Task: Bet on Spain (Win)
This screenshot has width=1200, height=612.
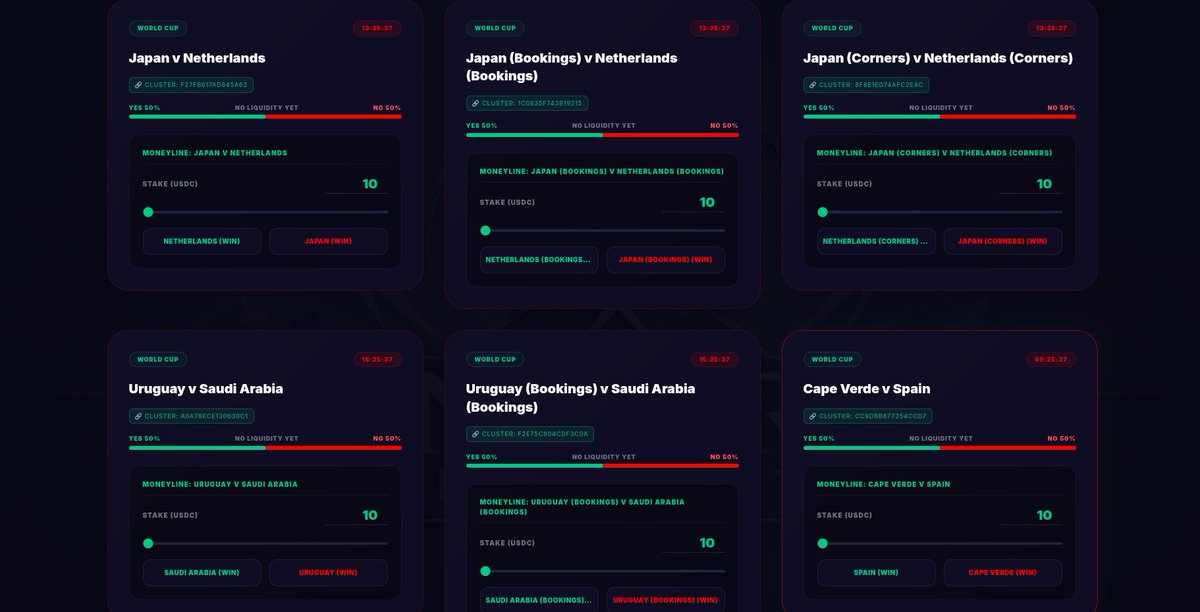Action: 876,572
